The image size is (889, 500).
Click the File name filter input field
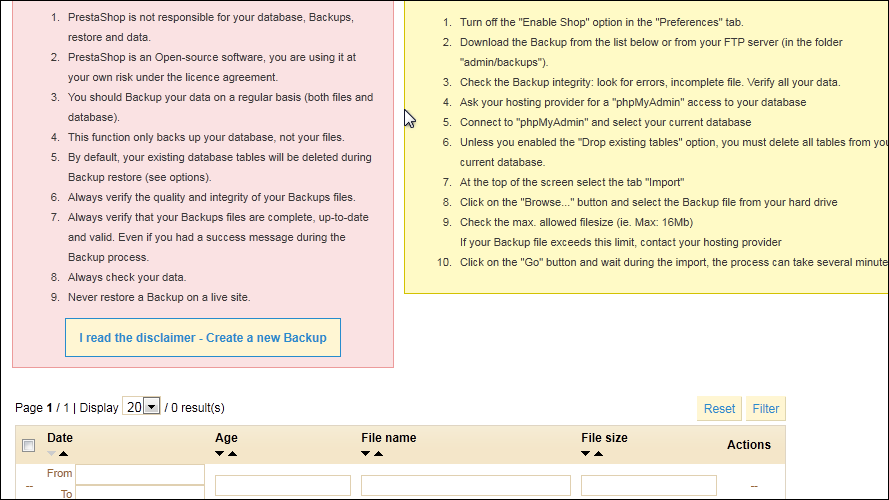465,486
